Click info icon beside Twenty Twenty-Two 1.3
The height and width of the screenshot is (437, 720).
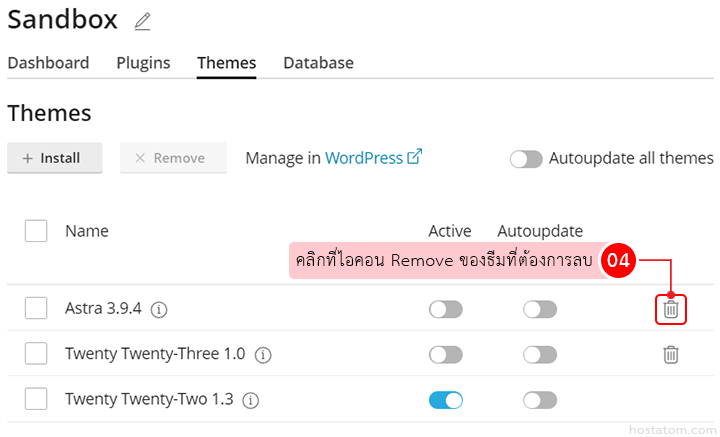(251, 400)
